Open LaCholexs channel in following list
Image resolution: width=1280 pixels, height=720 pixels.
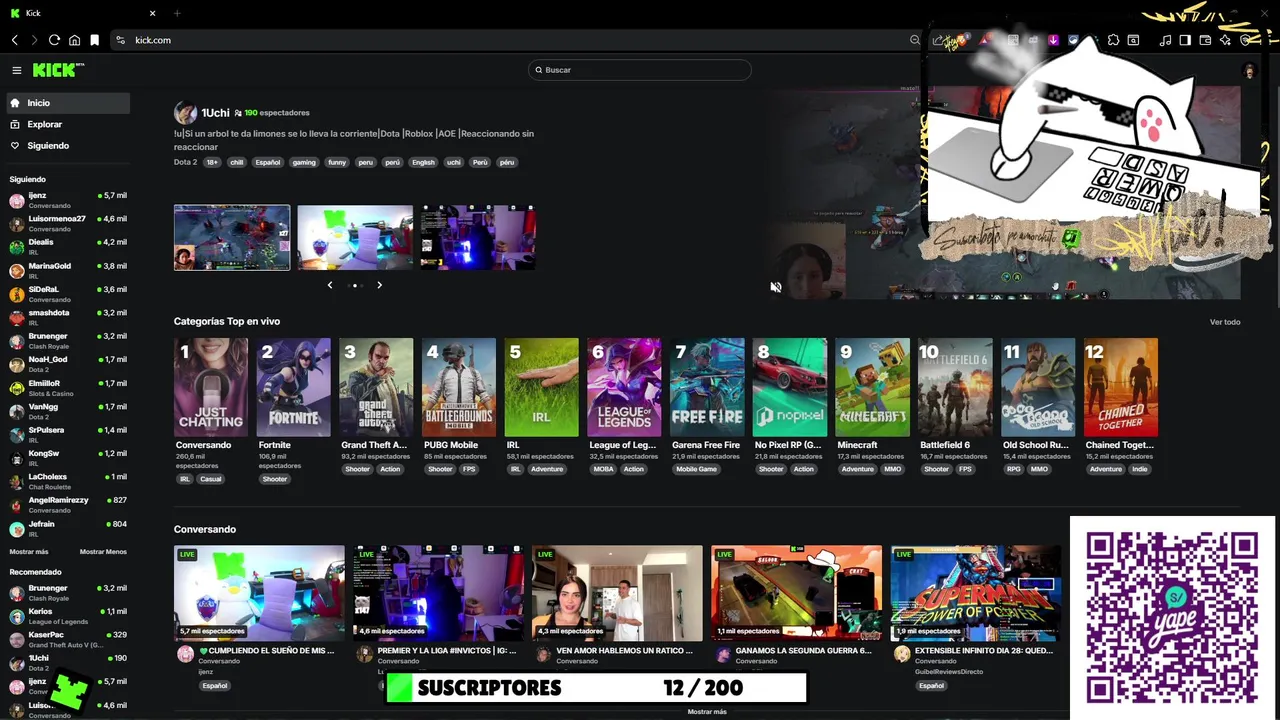[x=67, y=482]
